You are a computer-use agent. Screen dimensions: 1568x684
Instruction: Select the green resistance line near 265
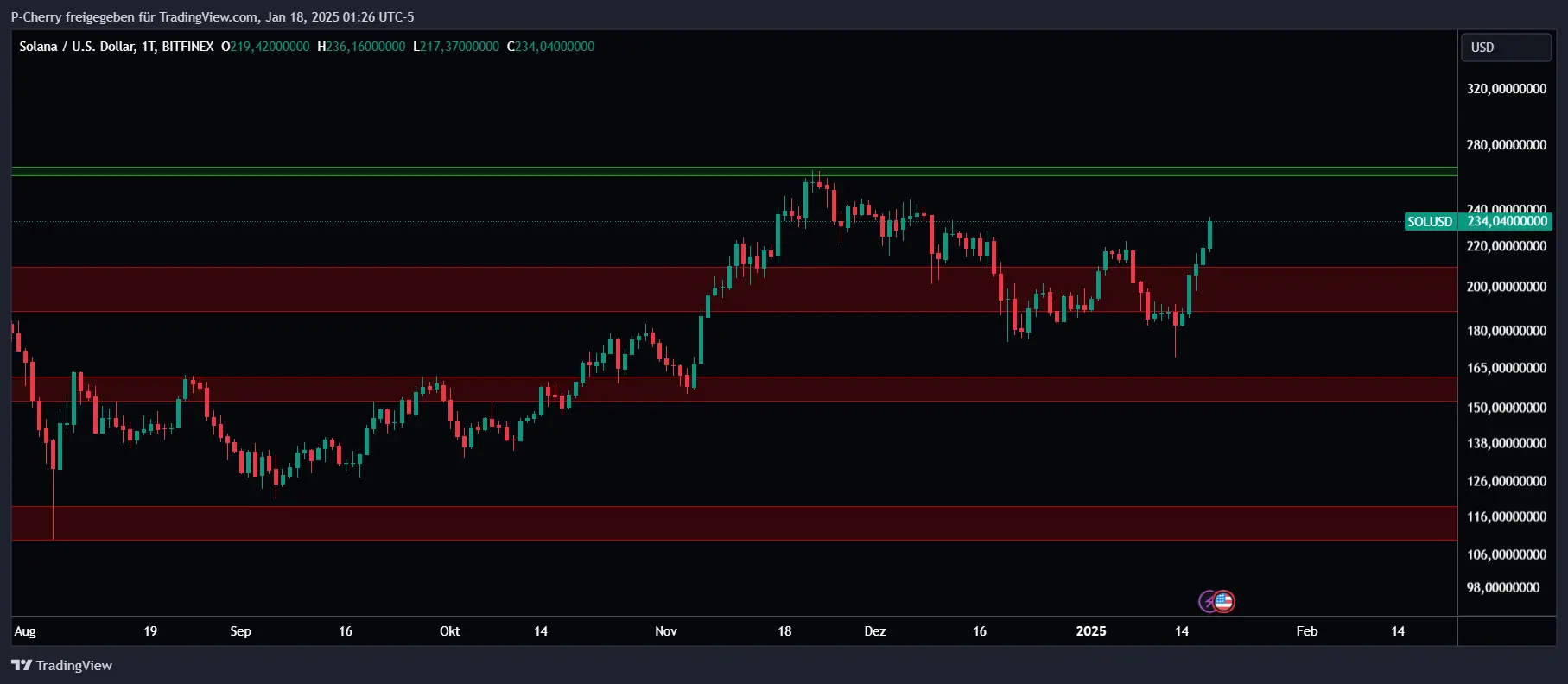pos(734,171)
